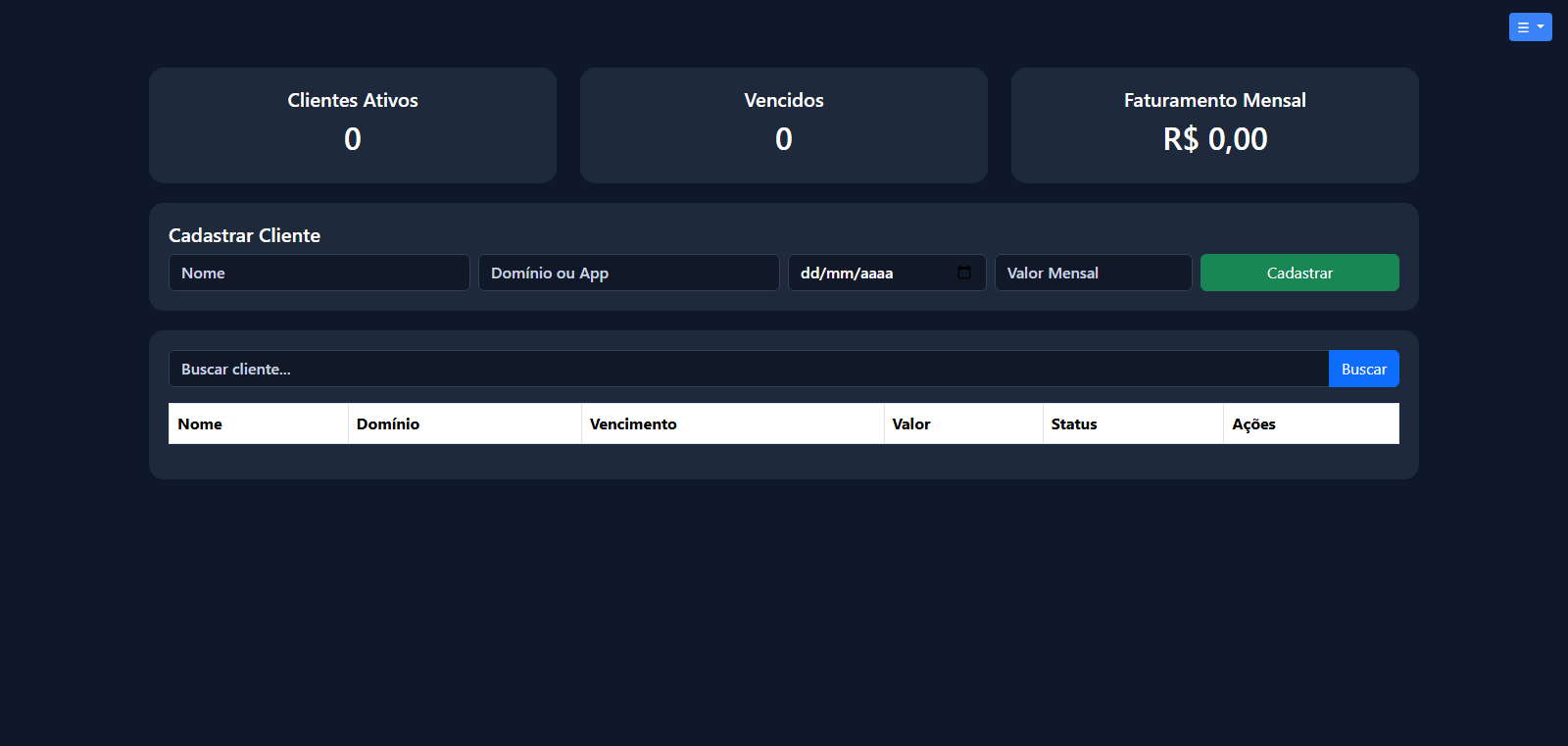Select the Valor Mensal input
This screenshot has width=1568, height=746.
click(1093, 273)
